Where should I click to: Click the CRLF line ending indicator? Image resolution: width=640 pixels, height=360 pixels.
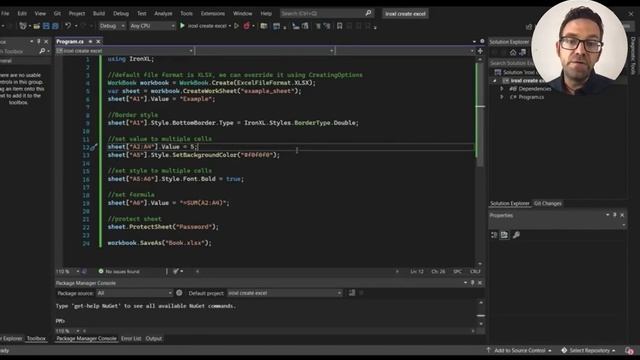pos(475,271)
